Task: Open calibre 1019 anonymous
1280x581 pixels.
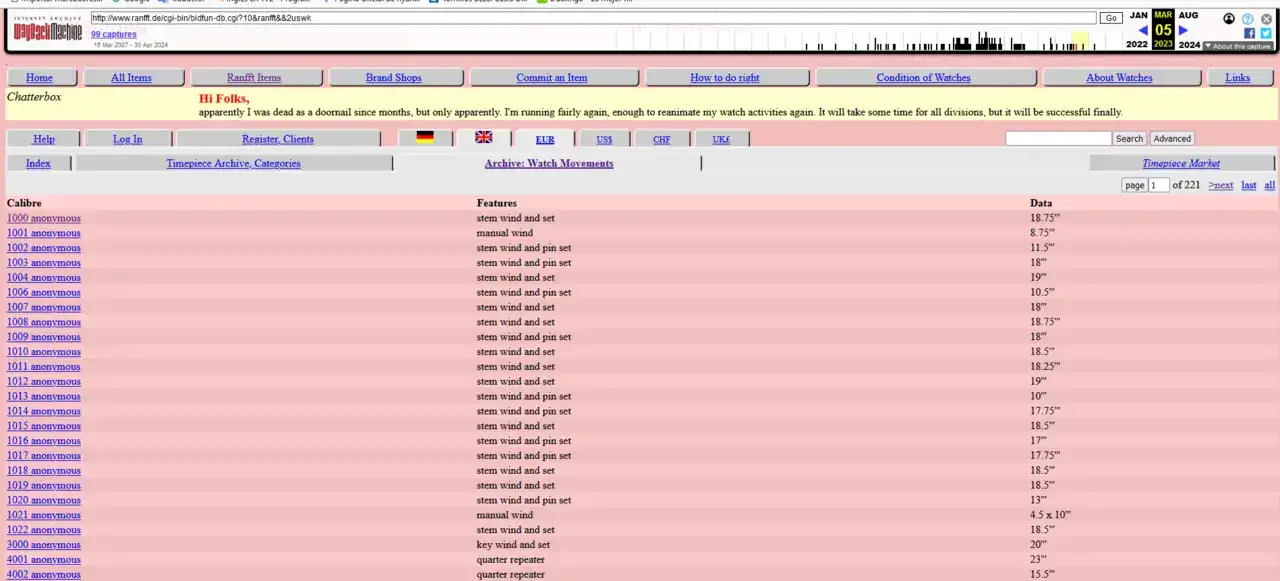Action: click(44, 485)
